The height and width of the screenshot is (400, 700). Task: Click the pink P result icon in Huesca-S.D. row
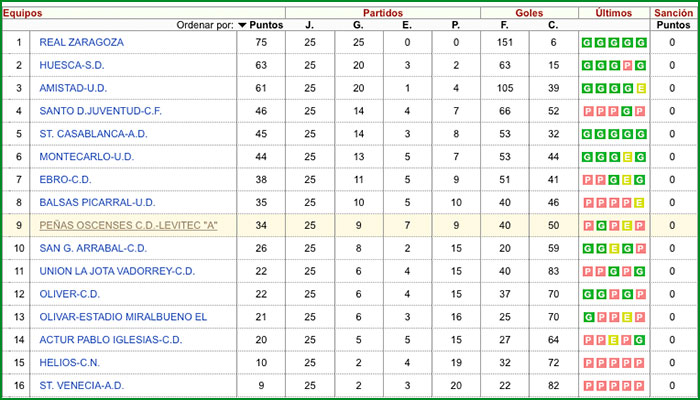pyautogui.click(x=626, y=65)
